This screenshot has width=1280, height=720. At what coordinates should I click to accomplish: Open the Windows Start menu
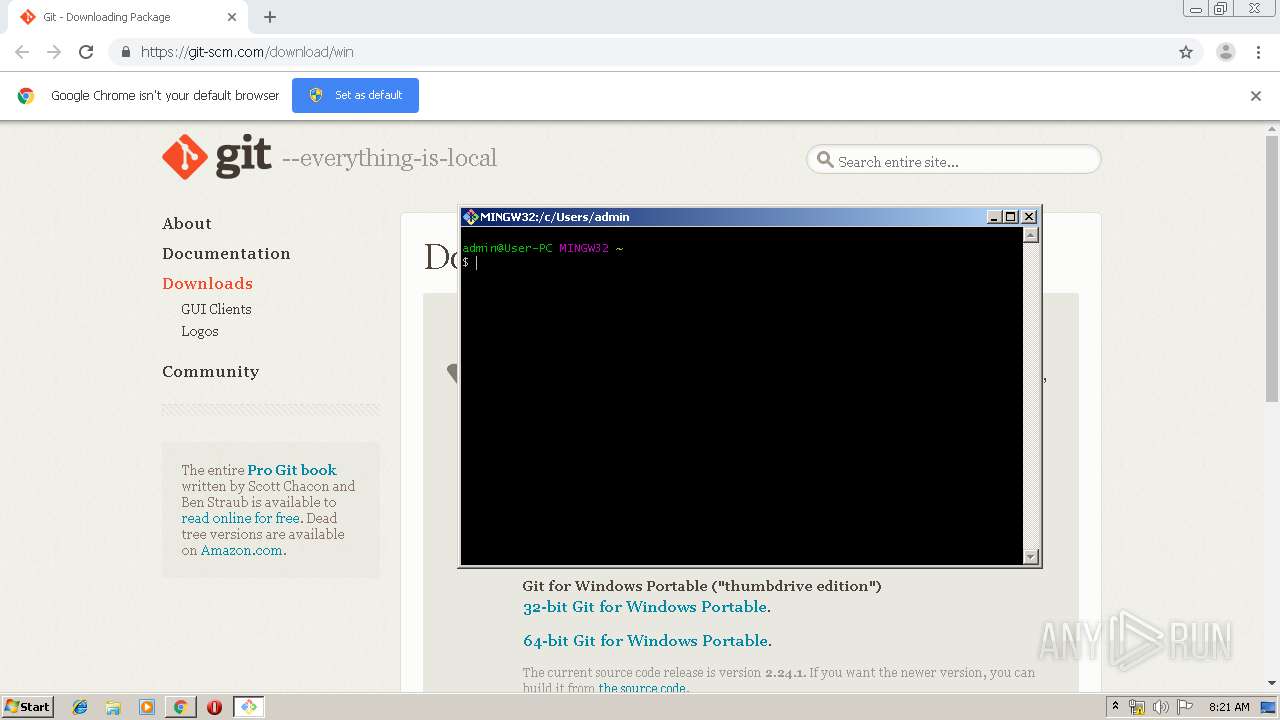28,707
